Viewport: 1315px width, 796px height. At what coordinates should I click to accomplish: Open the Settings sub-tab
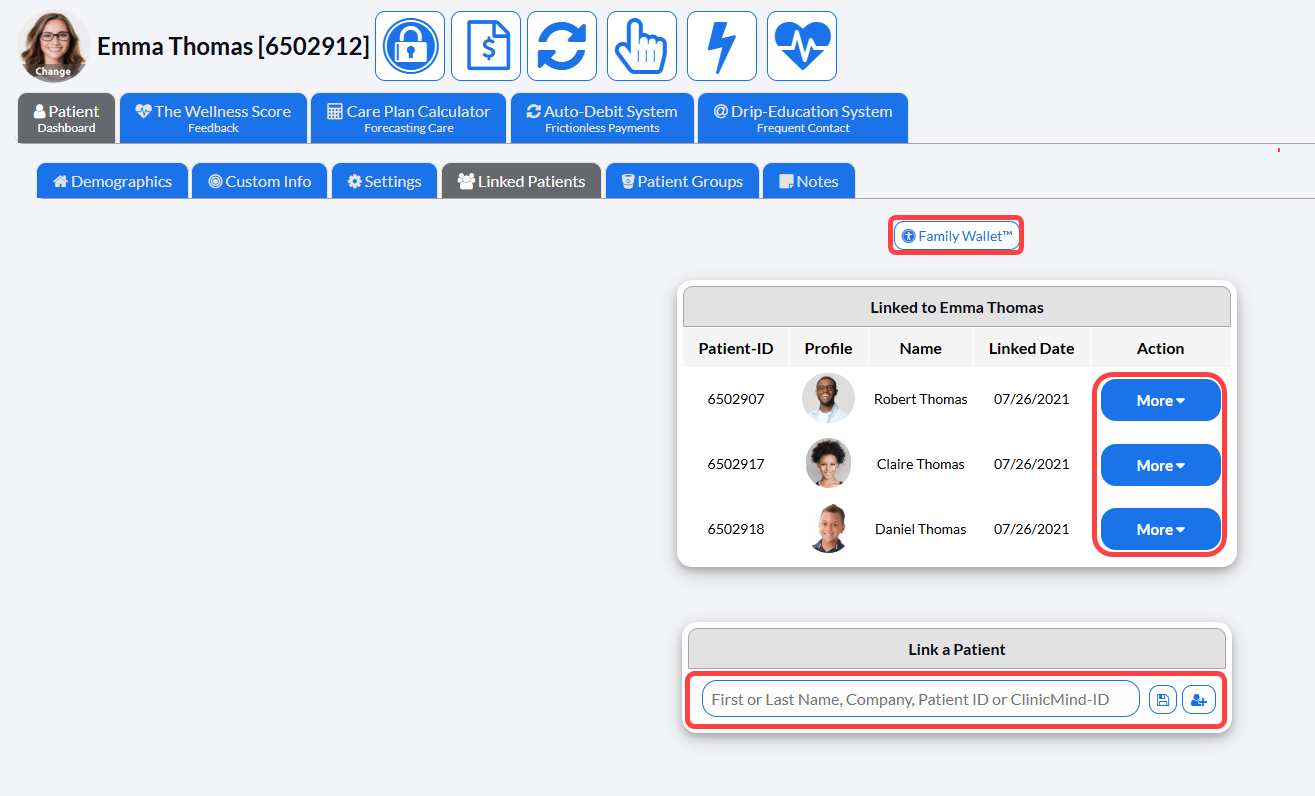385,181
